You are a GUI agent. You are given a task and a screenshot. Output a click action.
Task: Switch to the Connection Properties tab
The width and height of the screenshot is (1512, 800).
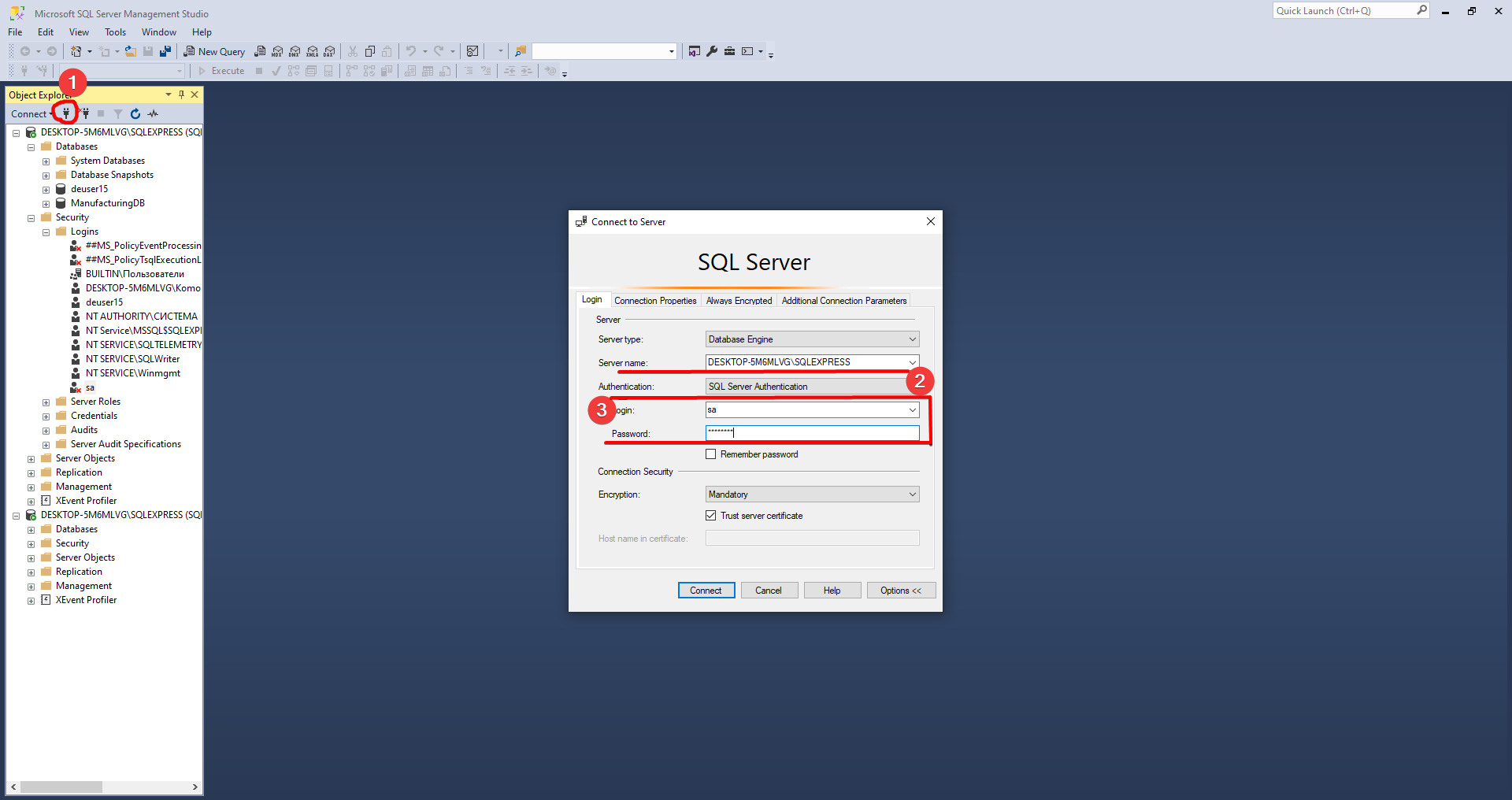655,301
